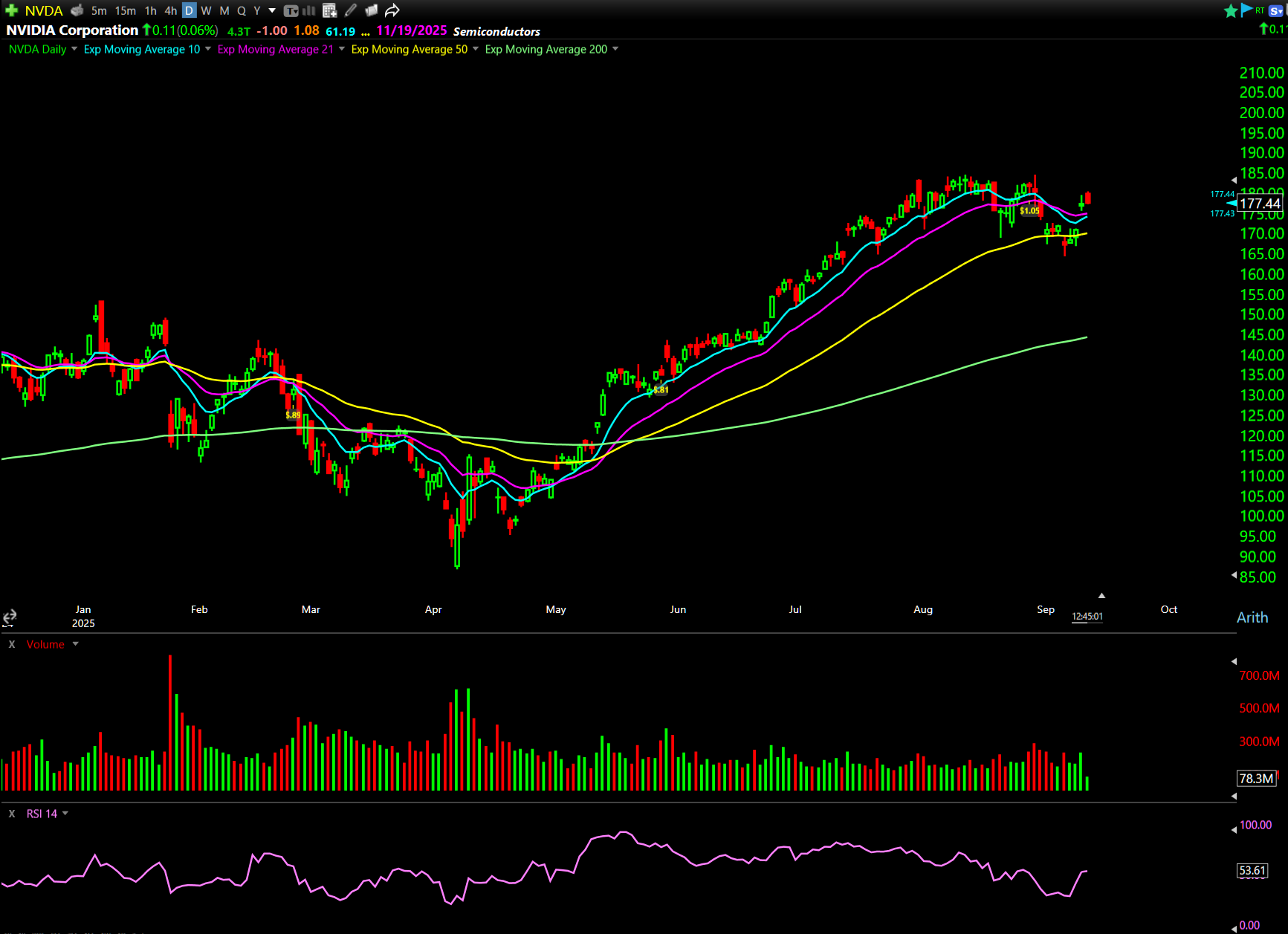Image resolution: width=1288 pixels, height=934 pixels.
Task: Click the green star favorite icon
Action: pos(1231,10)
